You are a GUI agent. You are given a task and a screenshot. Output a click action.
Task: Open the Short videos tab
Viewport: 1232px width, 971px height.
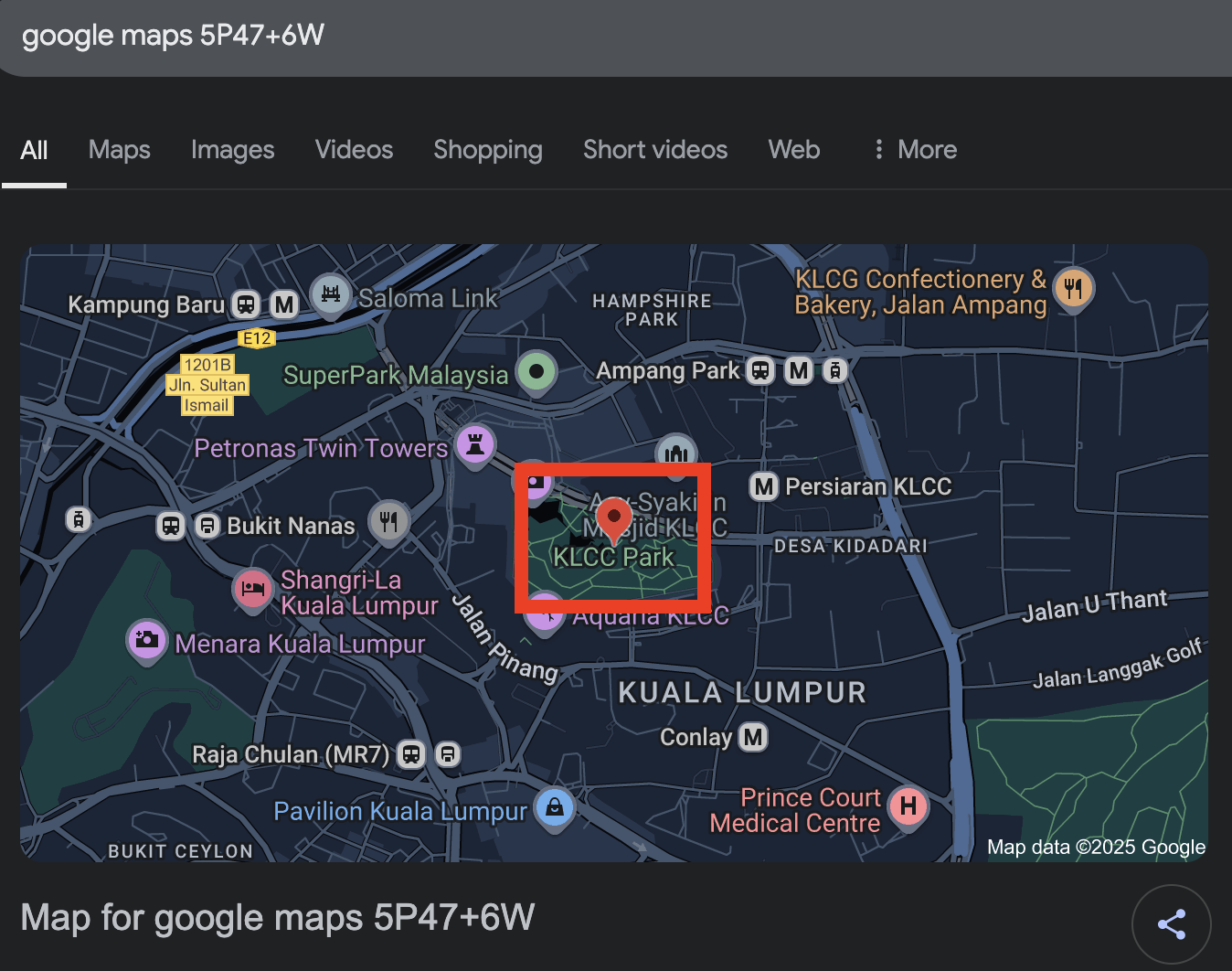[x=655, y=150]
